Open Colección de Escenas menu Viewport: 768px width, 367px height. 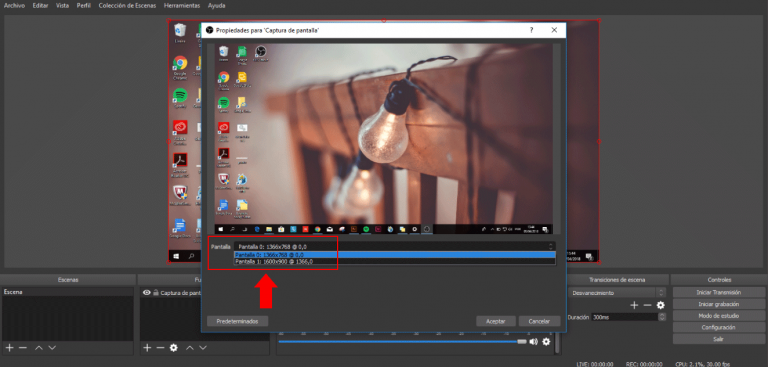click(127, 6)
